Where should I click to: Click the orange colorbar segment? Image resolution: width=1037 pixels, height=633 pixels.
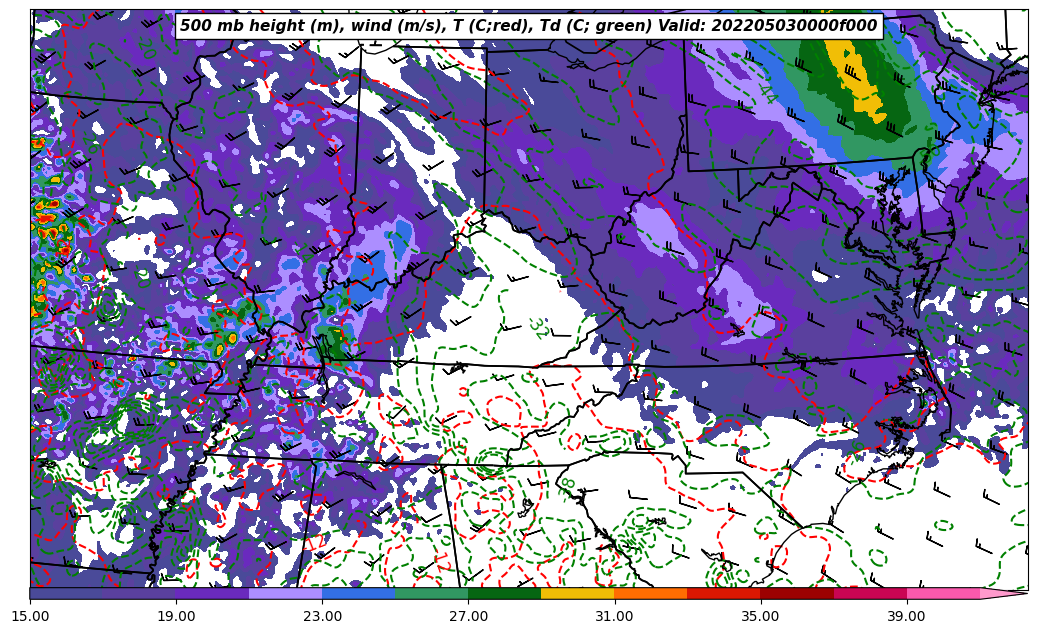(650, 593)
